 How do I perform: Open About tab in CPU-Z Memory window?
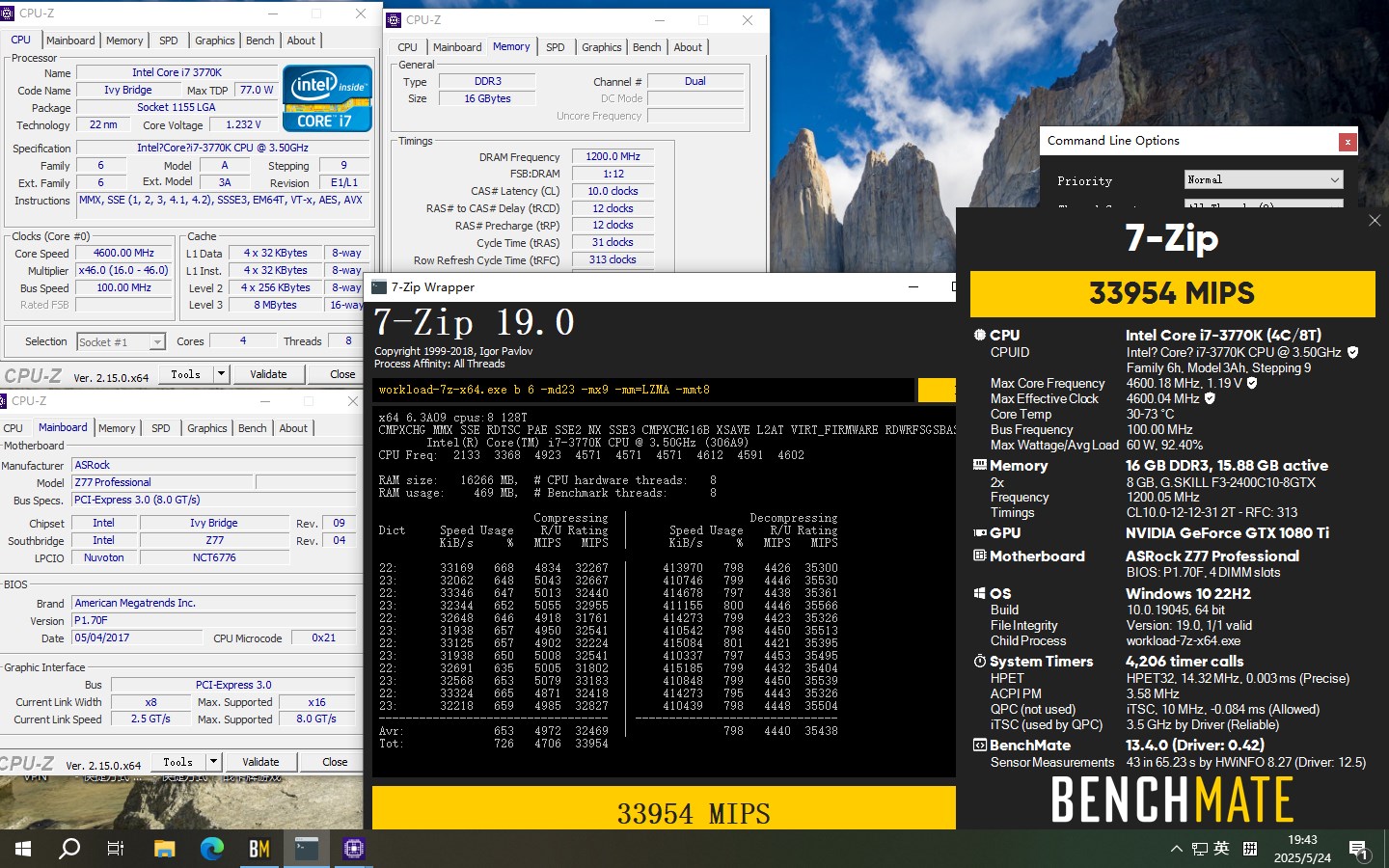click(x=688, y=47)
